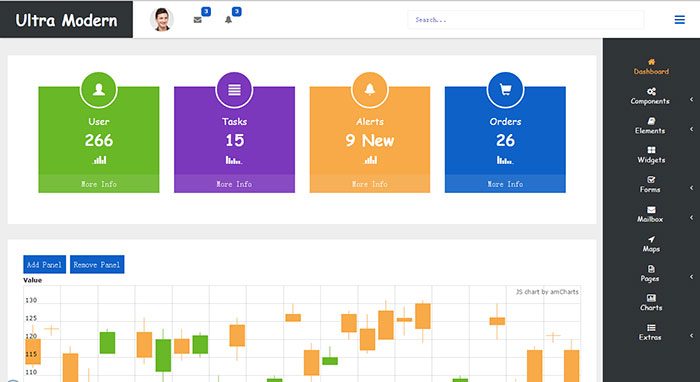Go to Dashboard in sidebar

(651, 66)
